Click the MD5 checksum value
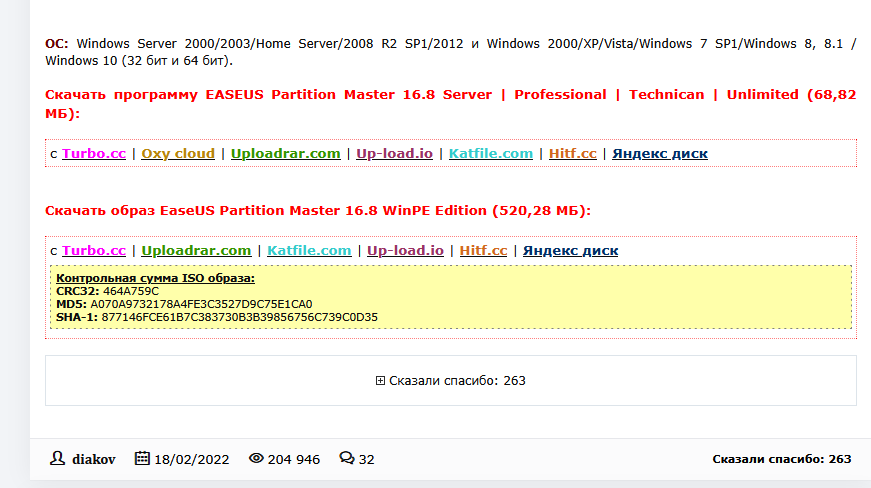The width and height of the screenshot is (871, 488). 201,304
